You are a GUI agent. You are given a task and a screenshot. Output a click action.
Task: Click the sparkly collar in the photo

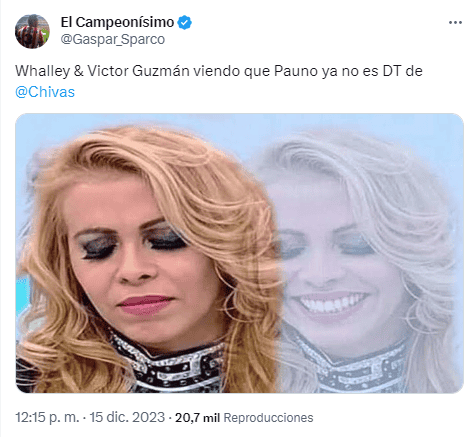coord(167,367)
